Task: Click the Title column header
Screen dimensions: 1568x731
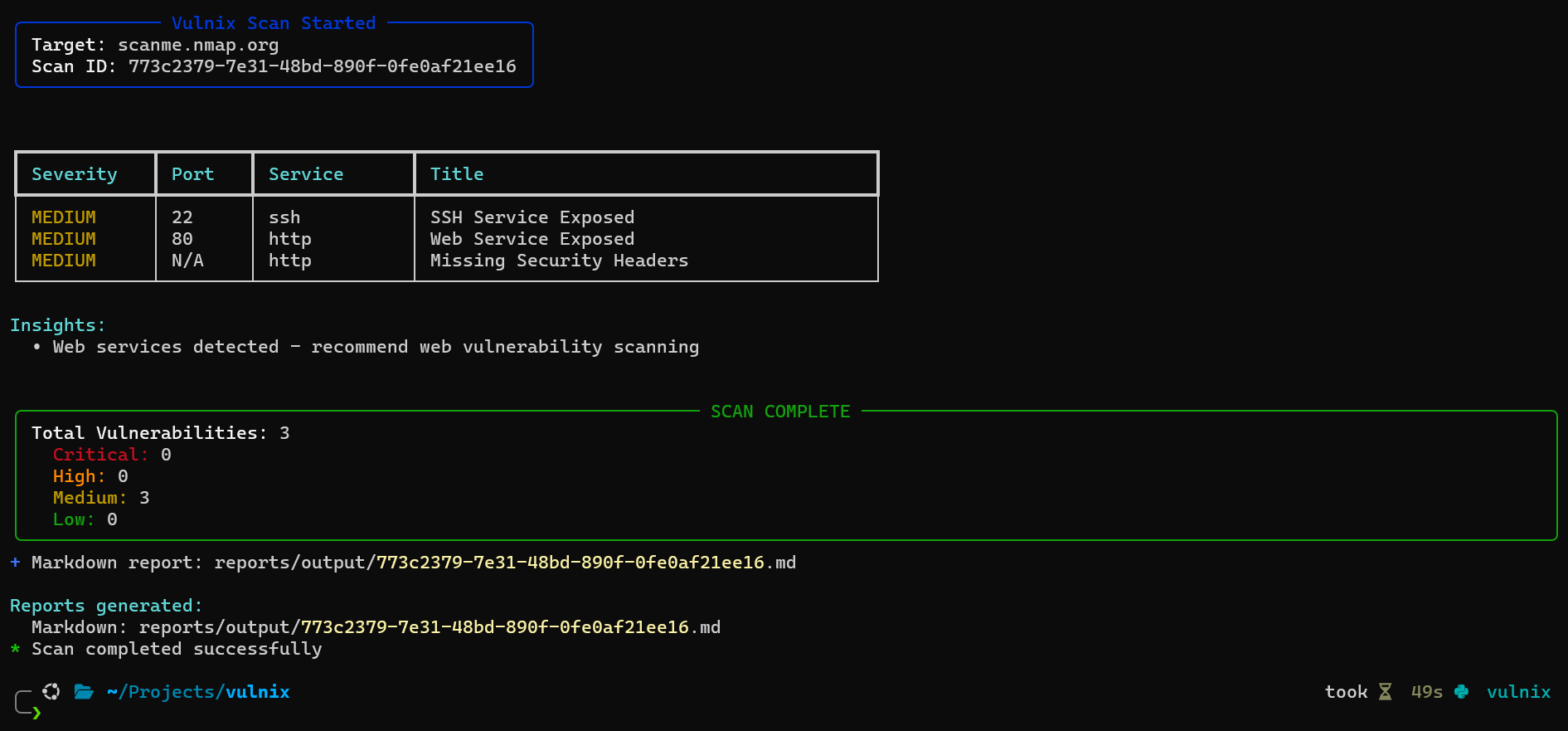Action: tap(457, 174)
